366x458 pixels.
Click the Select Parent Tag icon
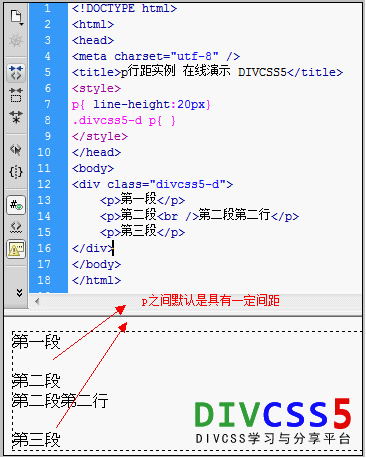point(16,150)
